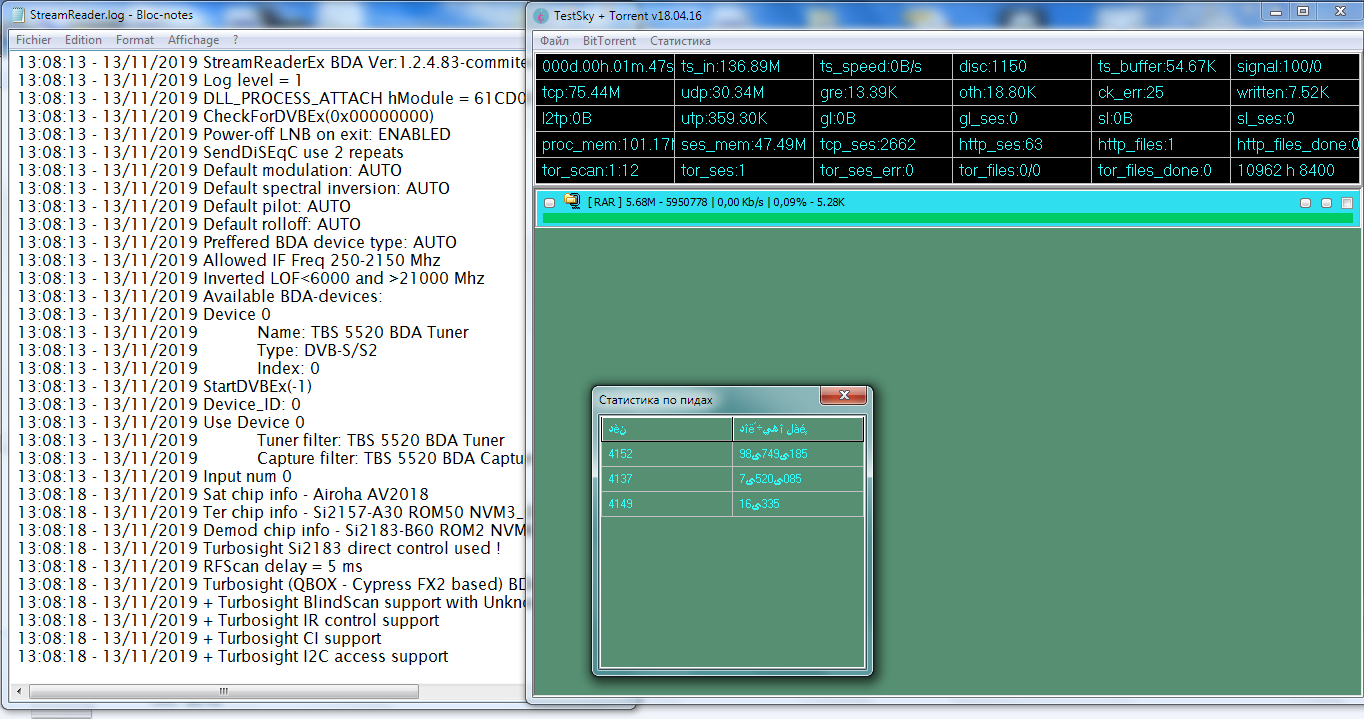
Task: Tick the checkbox left of the RAR entry
Action: pos(549,202)
